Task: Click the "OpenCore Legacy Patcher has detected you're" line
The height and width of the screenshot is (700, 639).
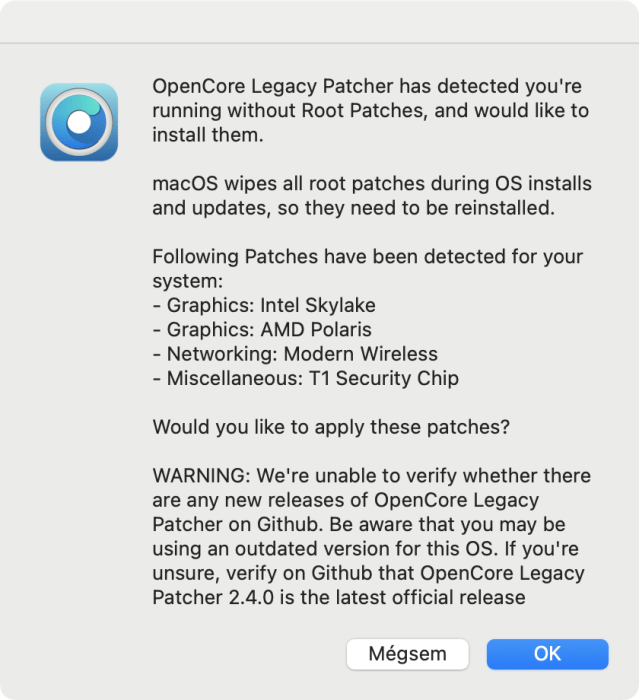Action: click(x=367, y=86)
